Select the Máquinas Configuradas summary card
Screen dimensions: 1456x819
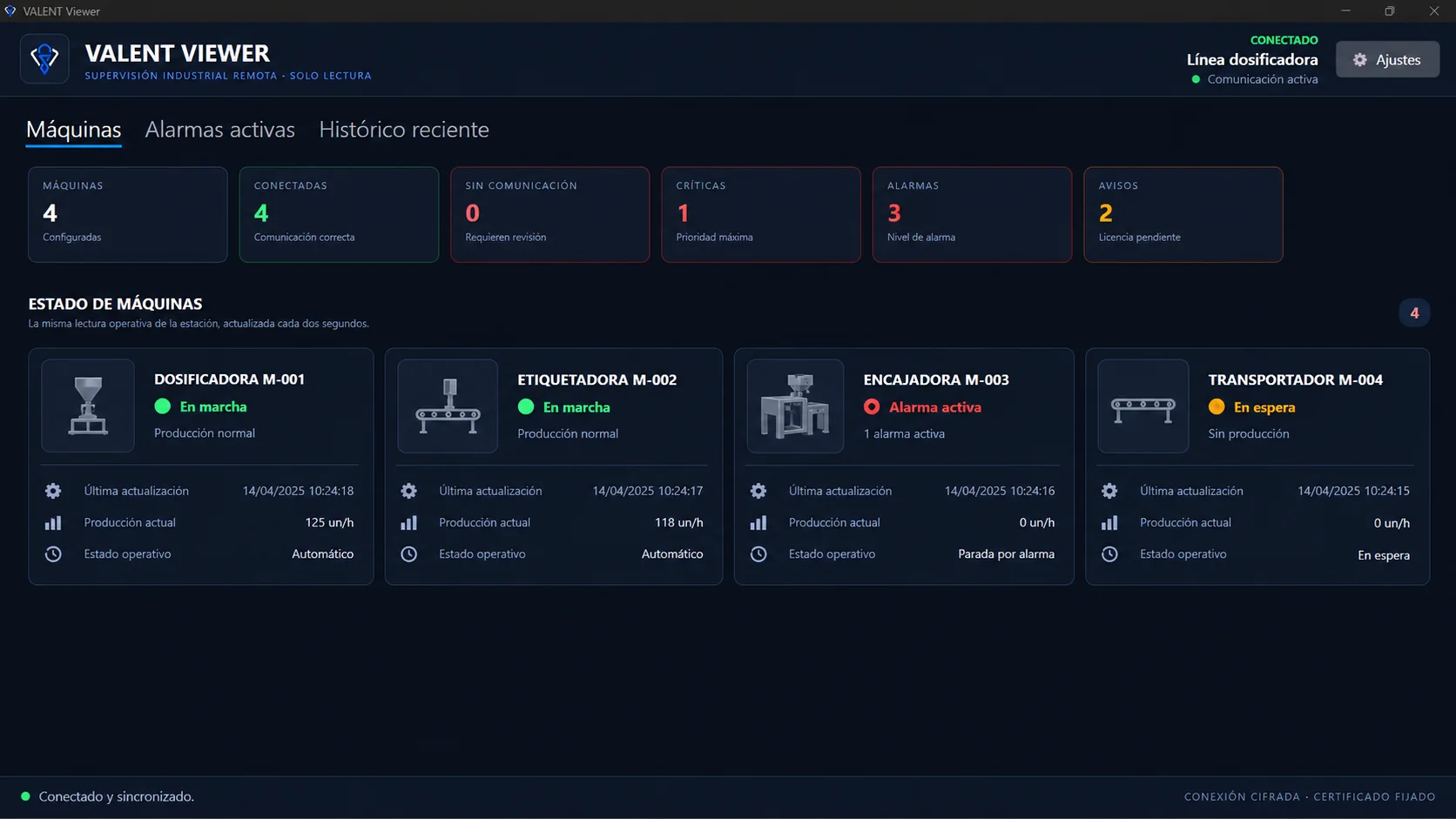click(x=128, y=214)
